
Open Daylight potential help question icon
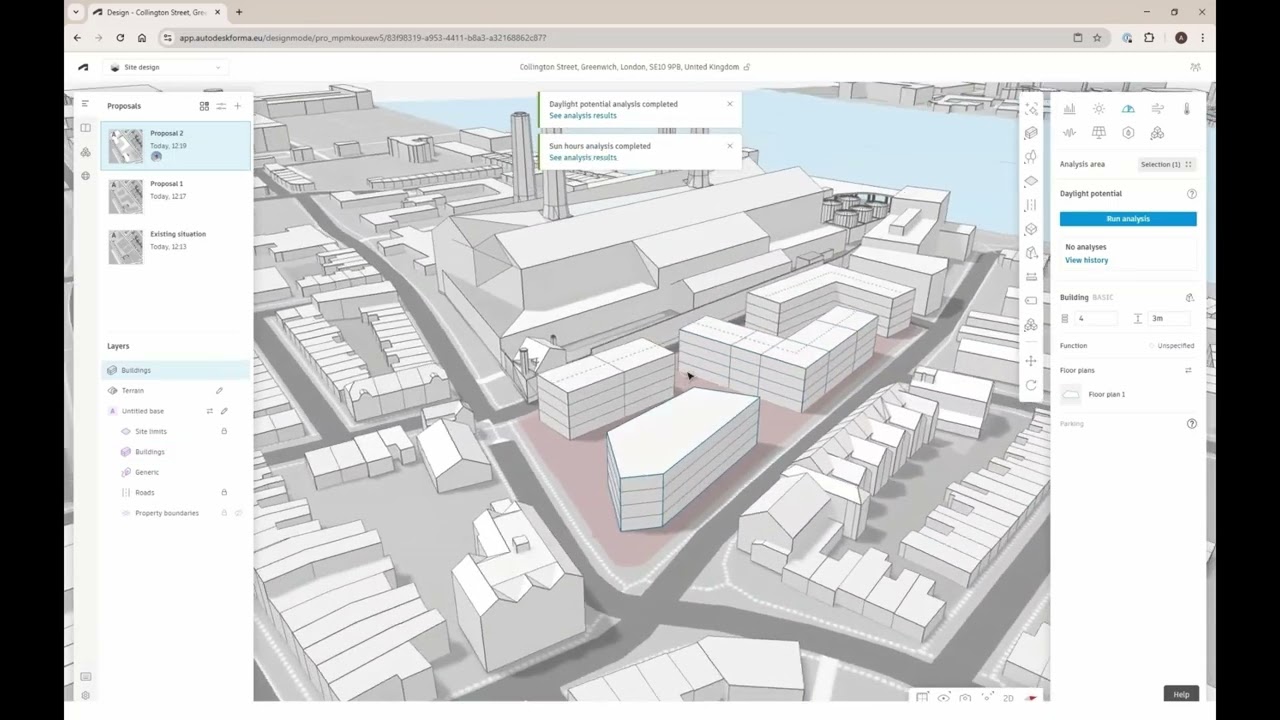click(x=1191, y=194)
